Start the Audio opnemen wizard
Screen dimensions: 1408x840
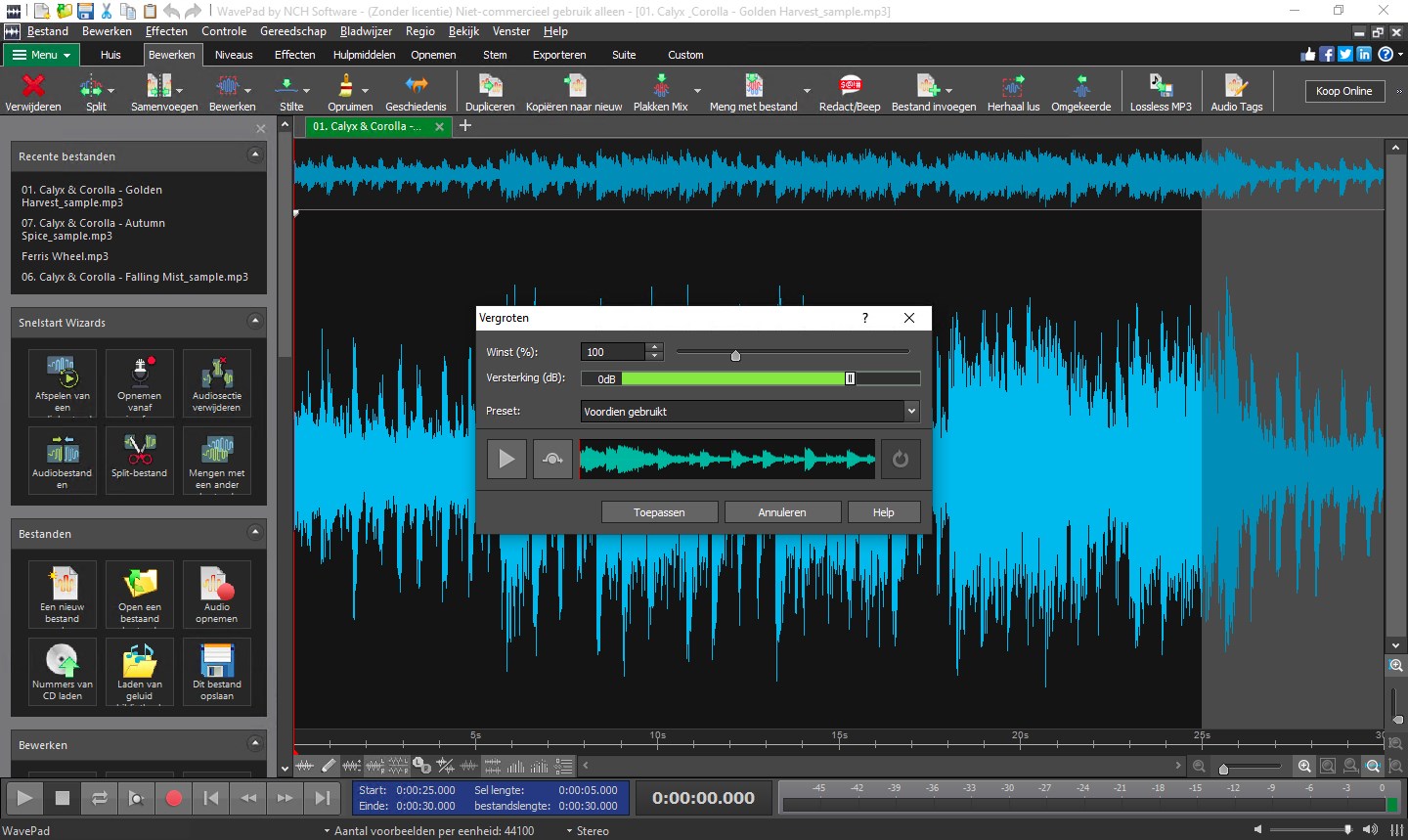point(216,594)
